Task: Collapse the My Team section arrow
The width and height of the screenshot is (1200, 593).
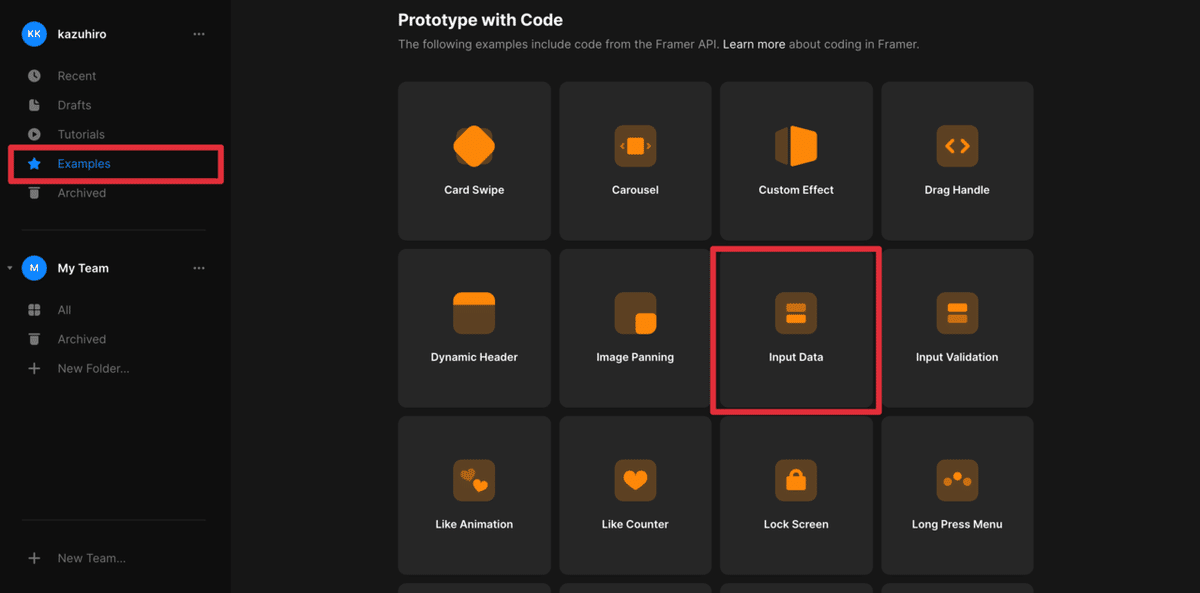Action: 10,268
